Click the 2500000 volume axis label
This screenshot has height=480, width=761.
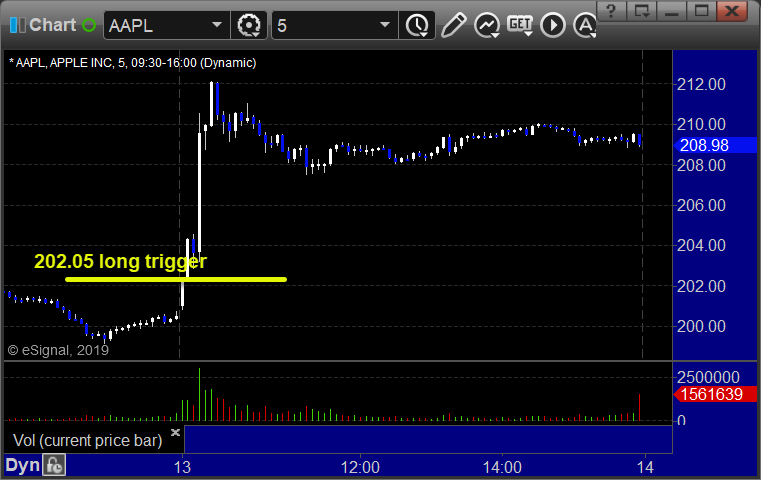(708, 377)
